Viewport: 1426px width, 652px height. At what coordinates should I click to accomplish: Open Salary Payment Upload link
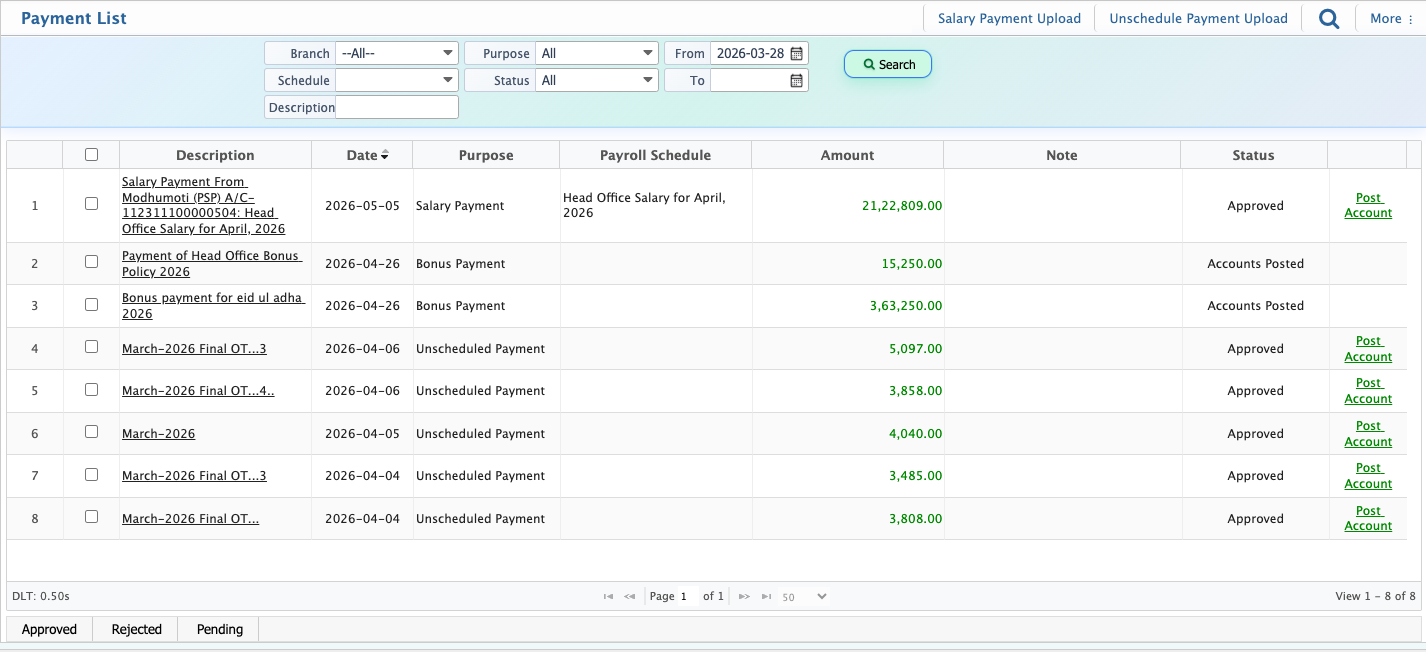coord(1009,19)
